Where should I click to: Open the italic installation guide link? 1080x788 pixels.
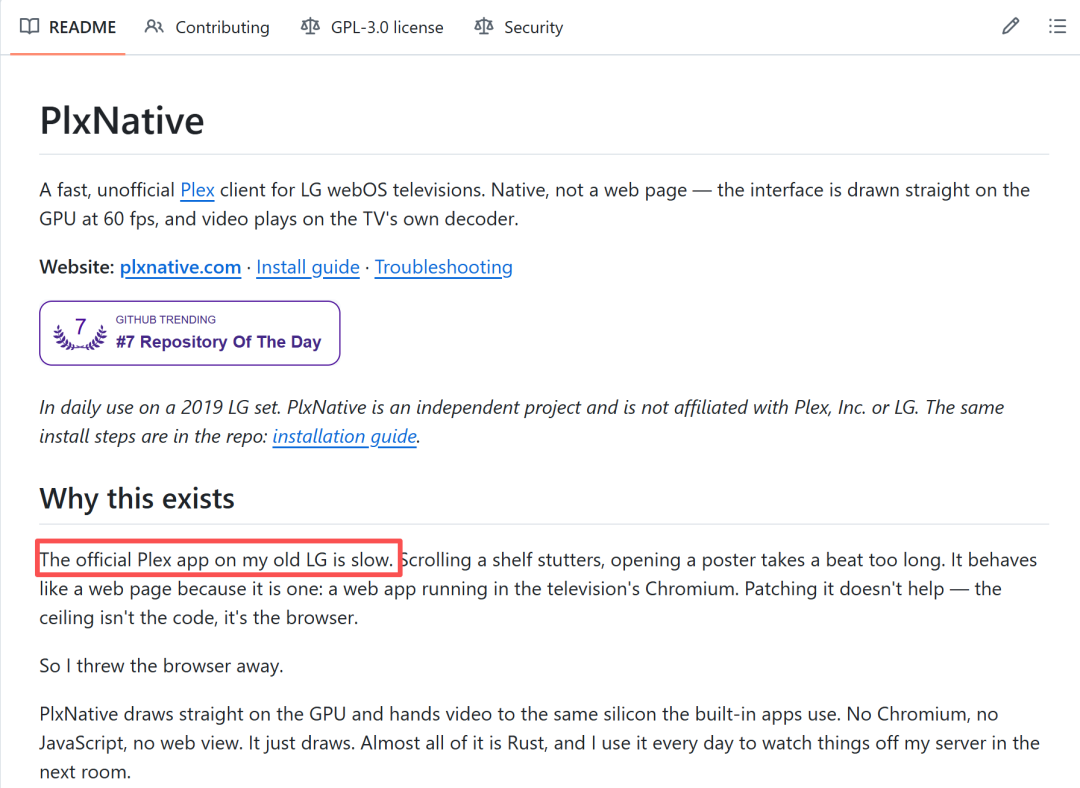click(x=344, y=436)
